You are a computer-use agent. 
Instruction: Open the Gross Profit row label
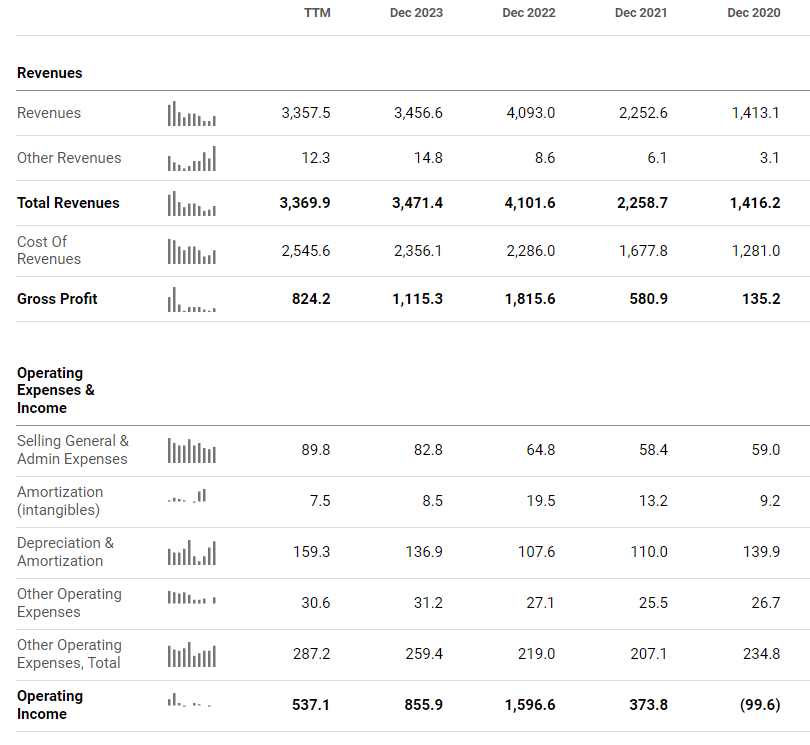tap(57, 299)
